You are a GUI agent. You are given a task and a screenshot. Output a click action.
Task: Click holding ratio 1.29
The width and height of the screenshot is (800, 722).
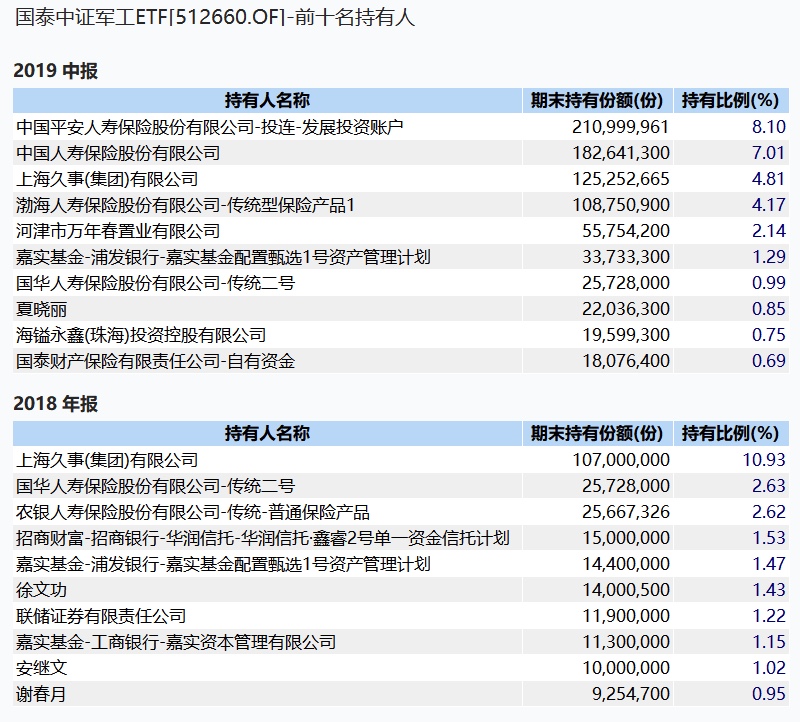pos(768,257)
